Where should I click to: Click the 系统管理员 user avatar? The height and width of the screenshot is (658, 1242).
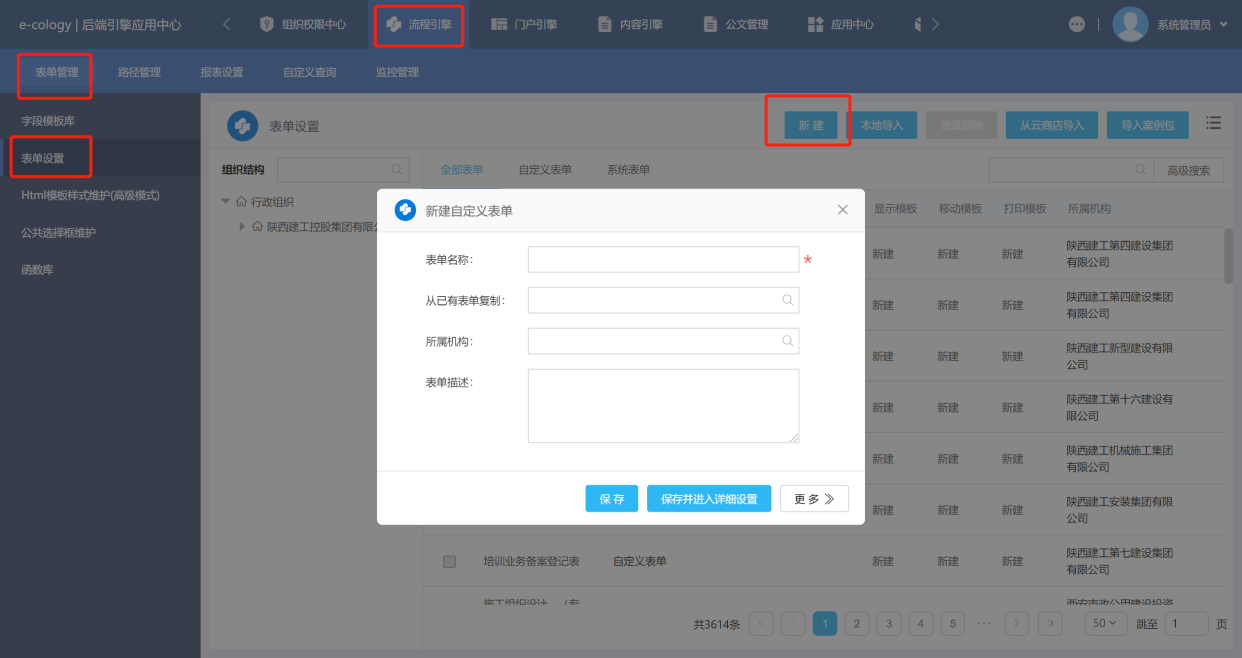[x=1130, y=24]
